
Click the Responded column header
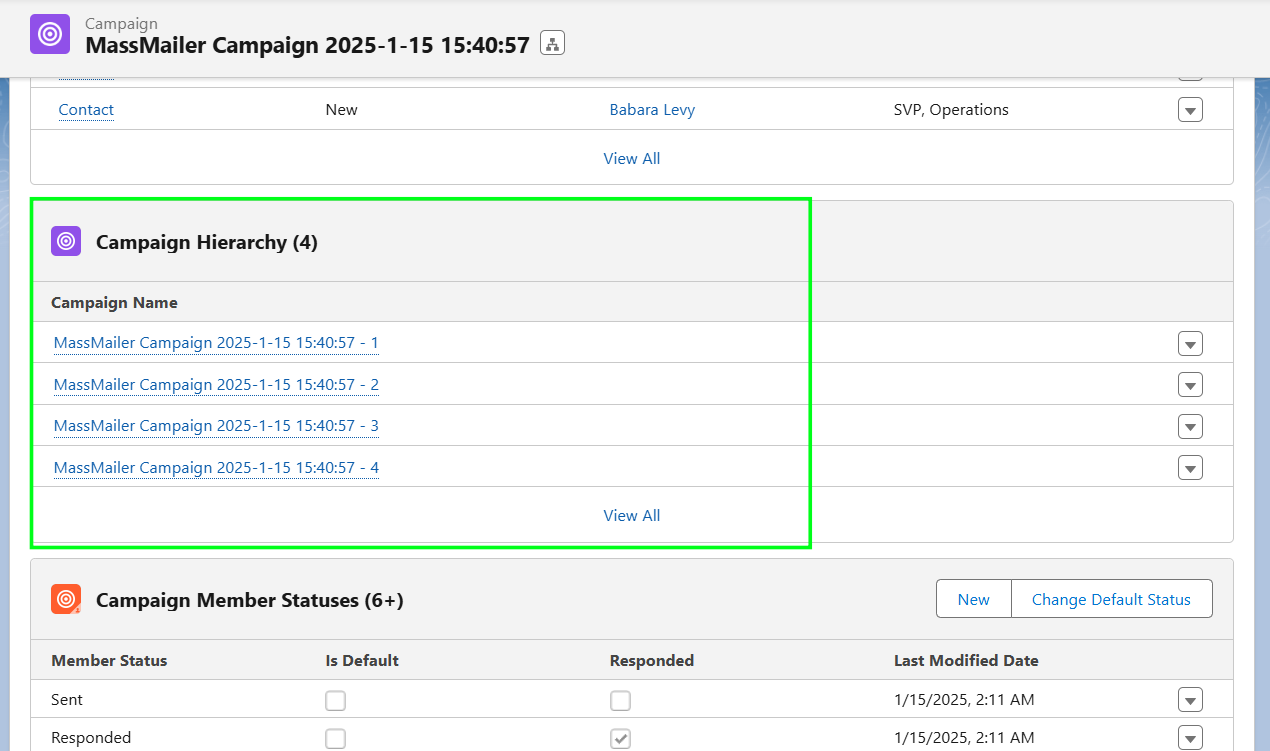pyautogui.click(x=652, y=660)
